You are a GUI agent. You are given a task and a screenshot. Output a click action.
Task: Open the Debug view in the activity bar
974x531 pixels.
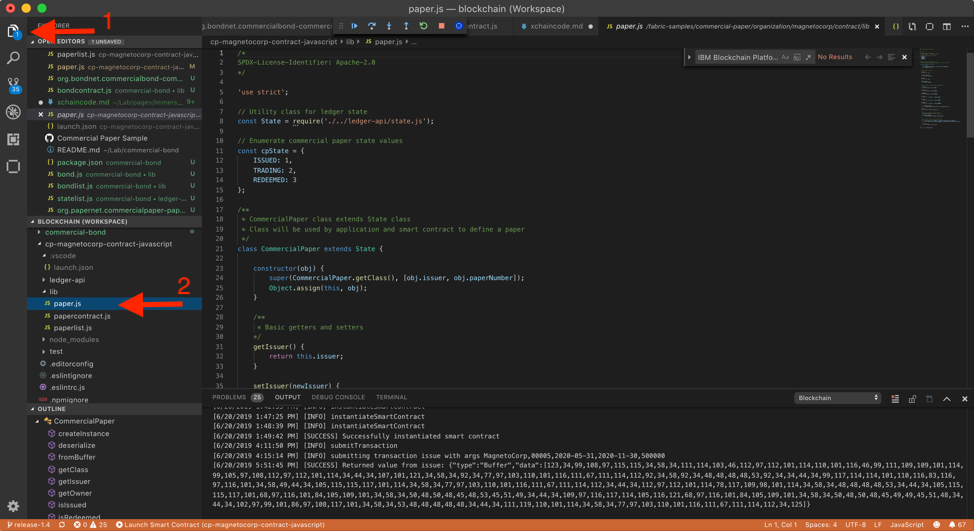[x=13, y=112]
